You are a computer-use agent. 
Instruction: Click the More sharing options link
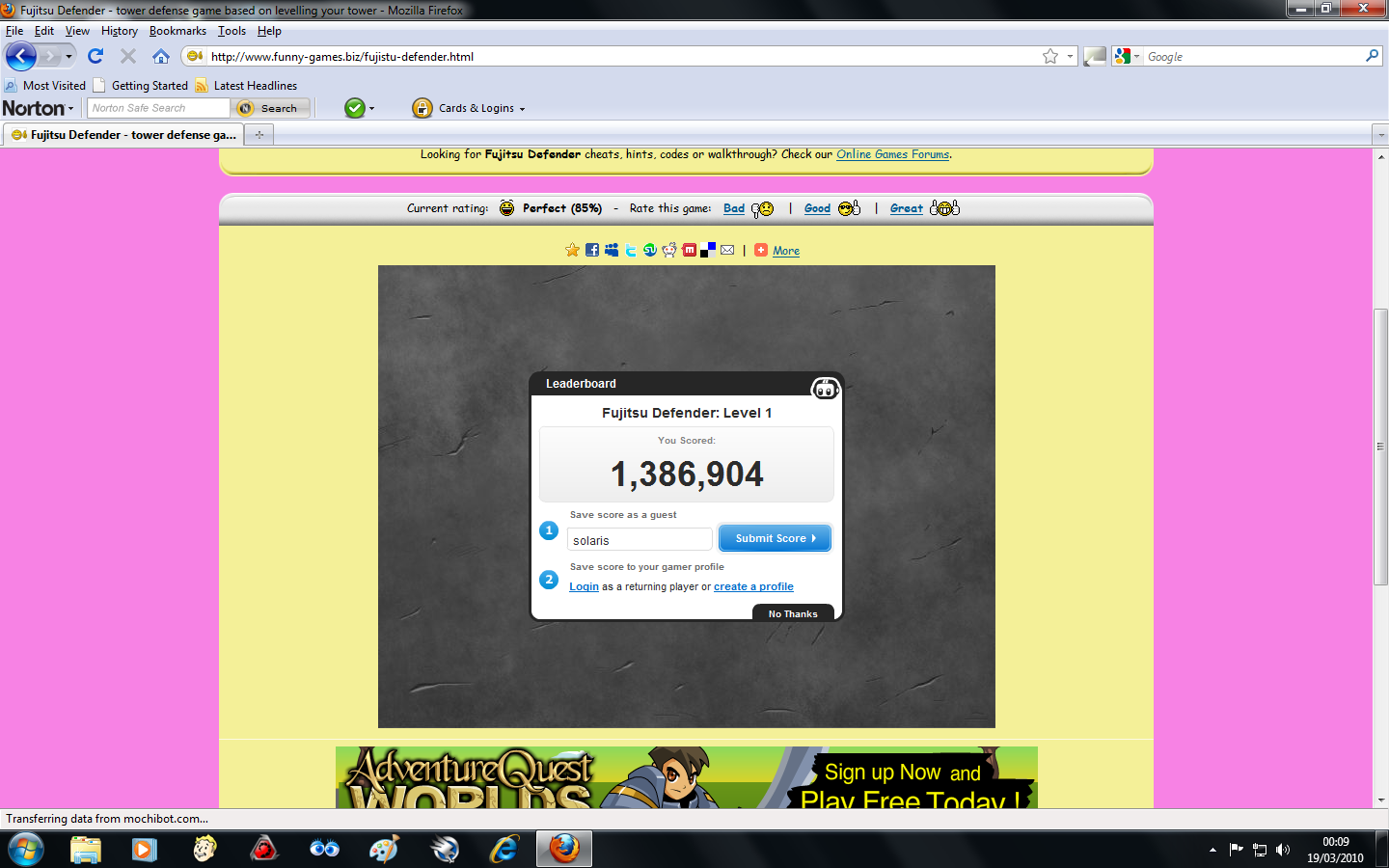(x=786, y=251)
